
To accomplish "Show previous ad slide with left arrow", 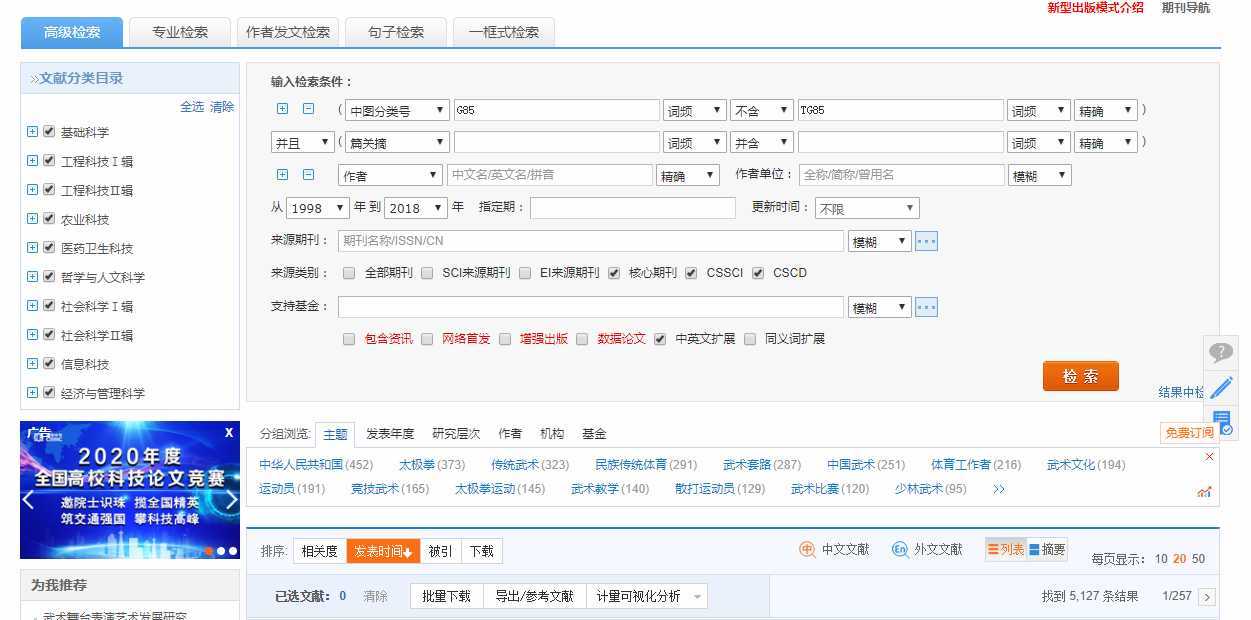I will point(29,499).
